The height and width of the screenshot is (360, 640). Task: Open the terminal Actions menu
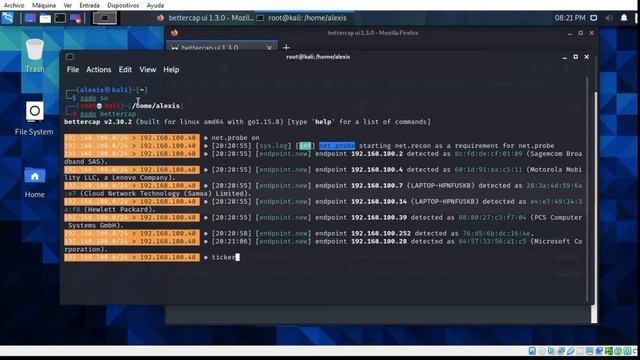point(98,70)
